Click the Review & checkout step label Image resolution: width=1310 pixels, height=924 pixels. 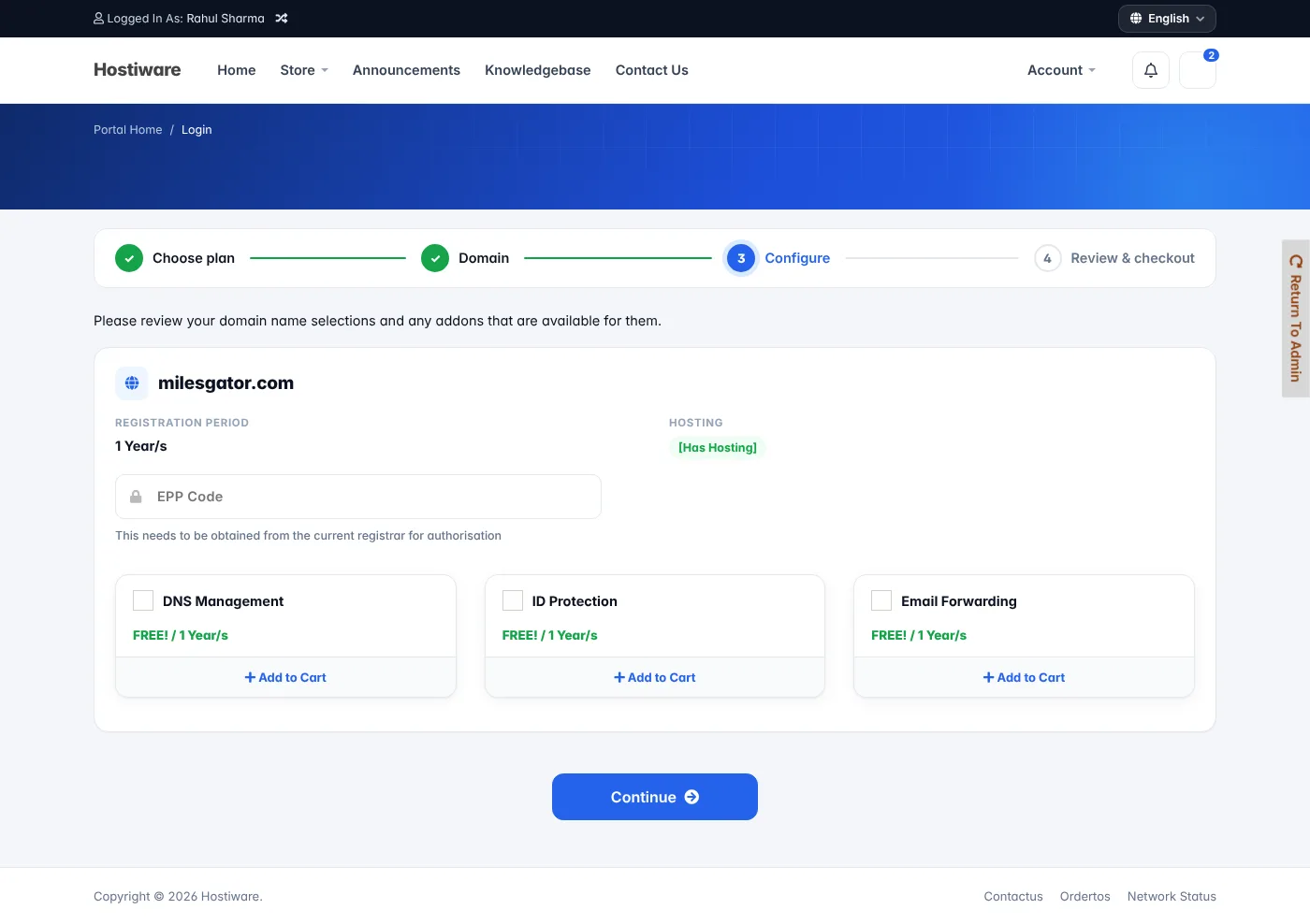pos(1132,258)
